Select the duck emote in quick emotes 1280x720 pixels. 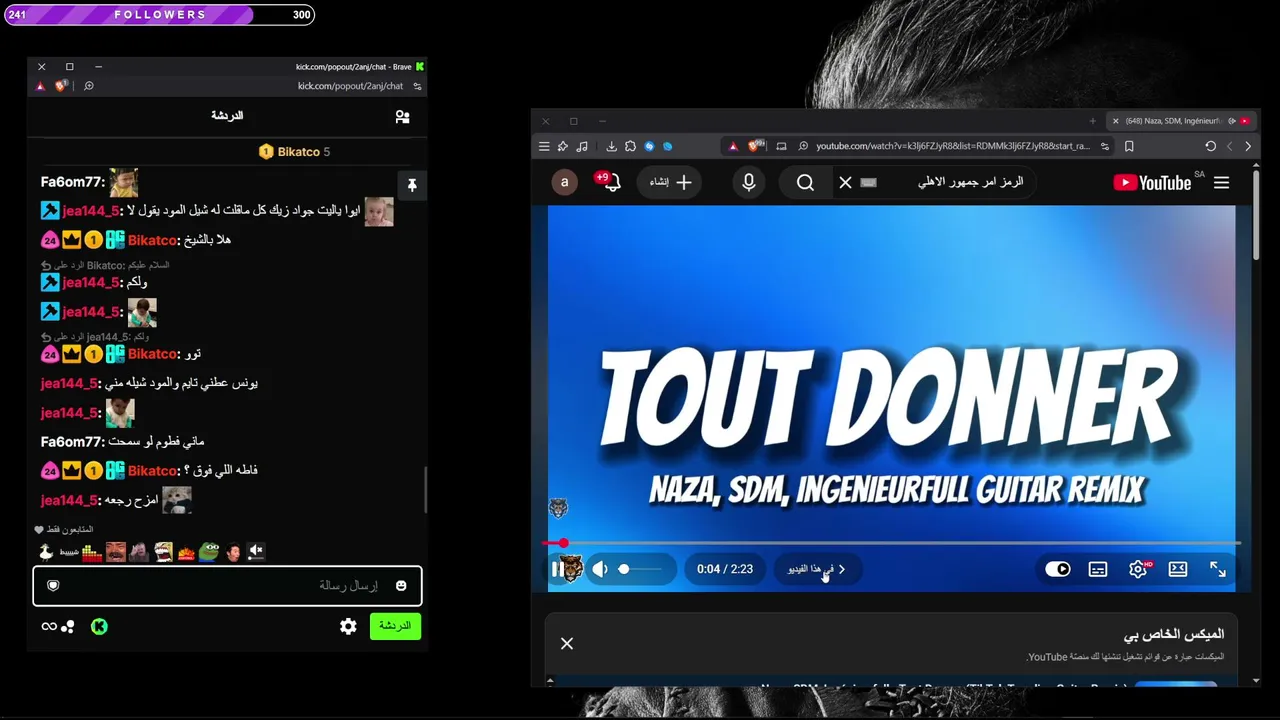click(46, 551)
